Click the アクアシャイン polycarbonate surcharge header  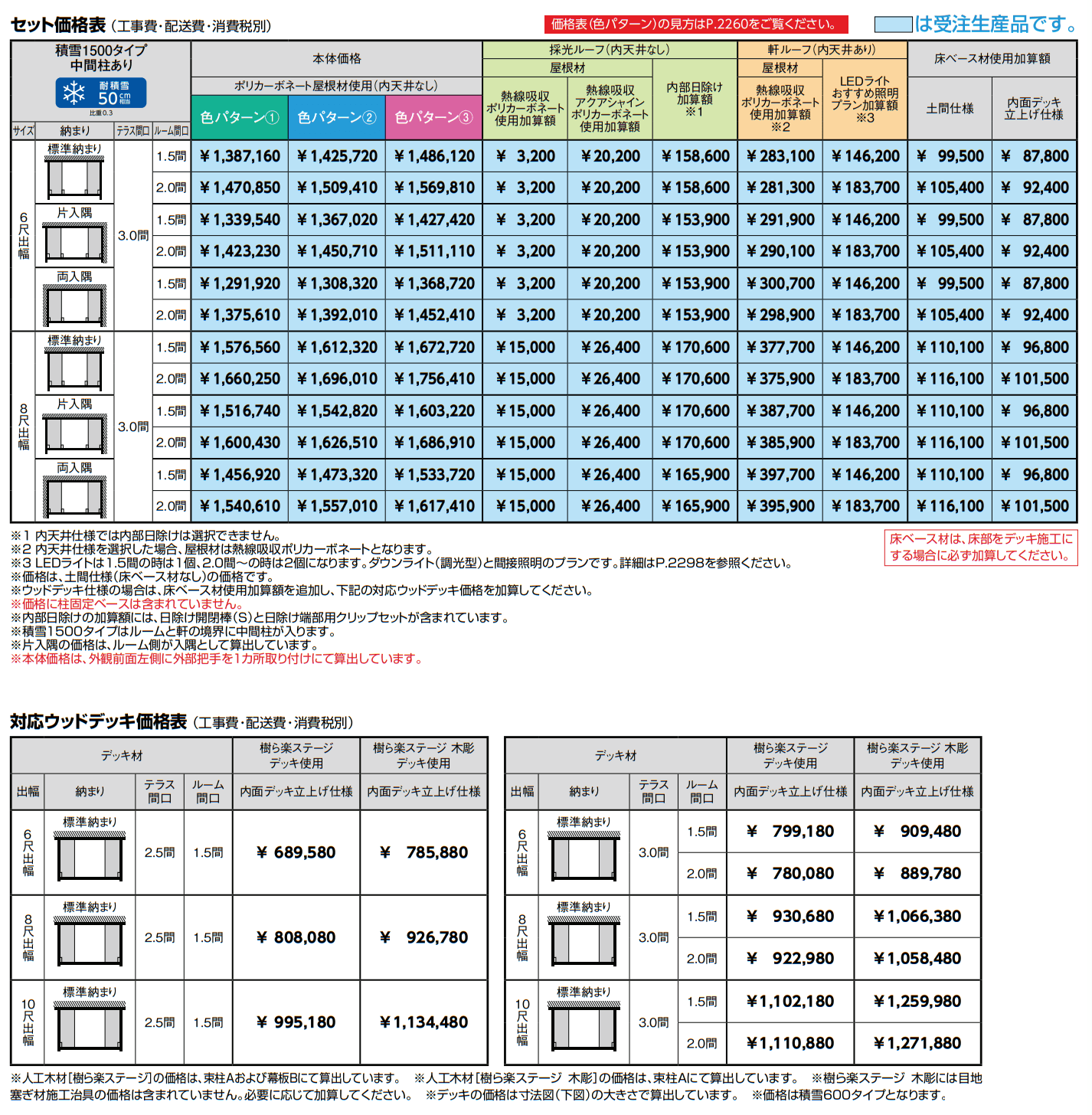(610, 108)
